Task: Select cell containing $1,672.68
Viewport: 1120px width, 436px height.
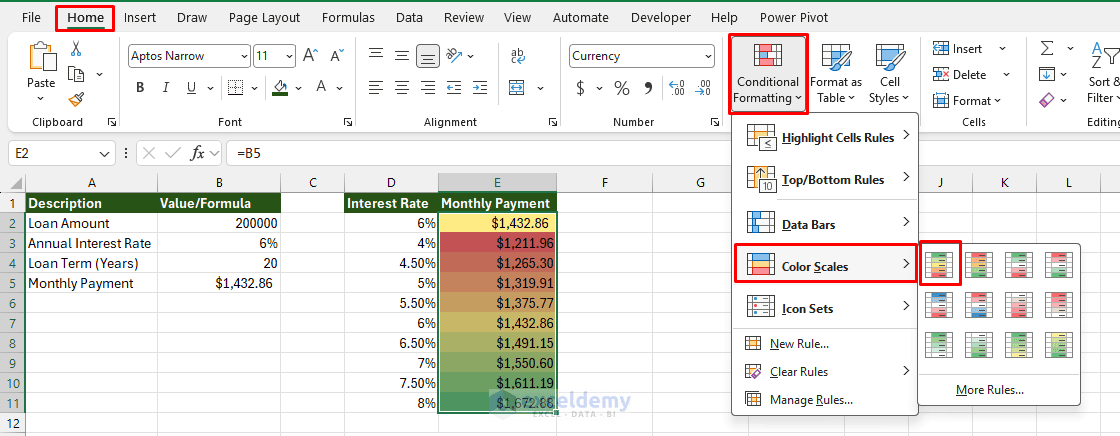Action: click(x=497, y=403)
